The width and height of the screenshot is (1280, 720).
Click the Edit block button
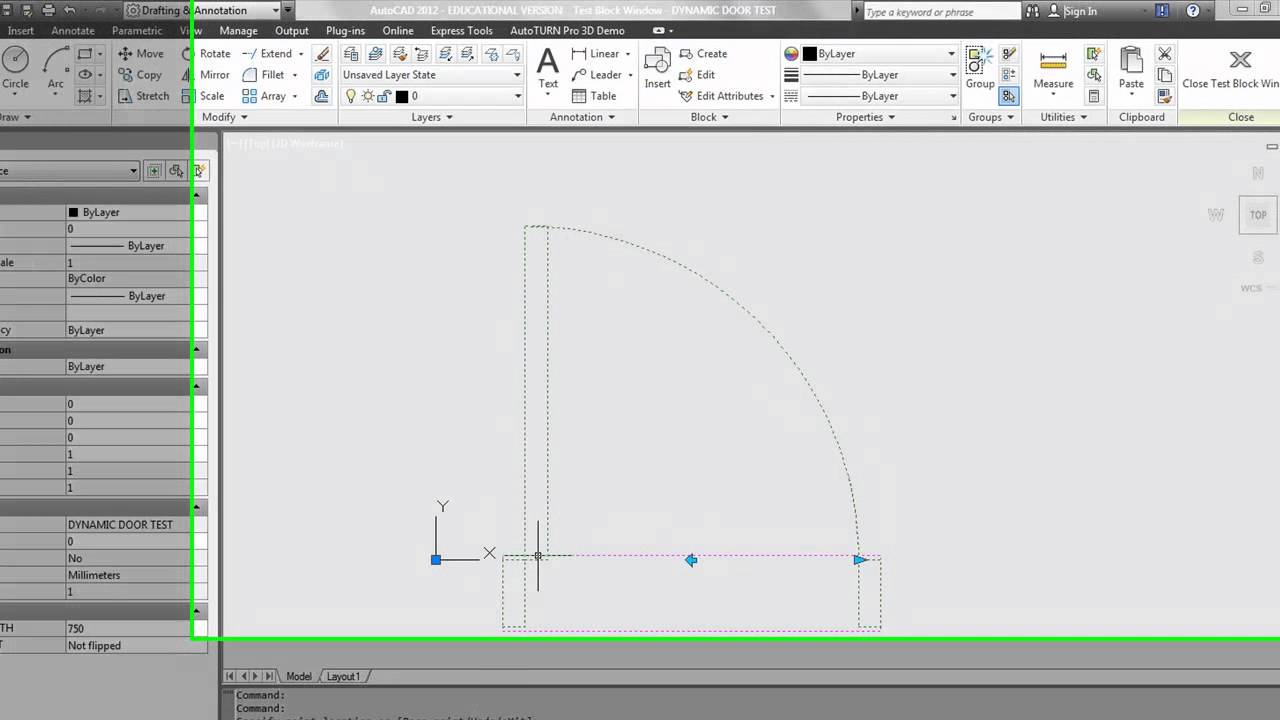tap(697, 75)
